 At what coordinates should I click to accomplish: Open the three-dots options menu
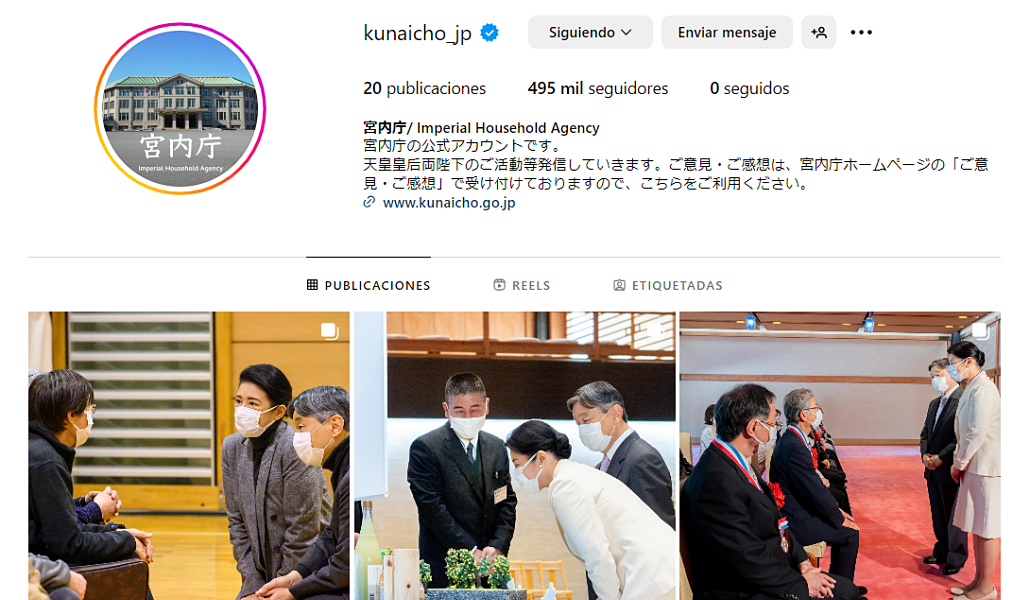pyautogui.click(x=861, y=32)
